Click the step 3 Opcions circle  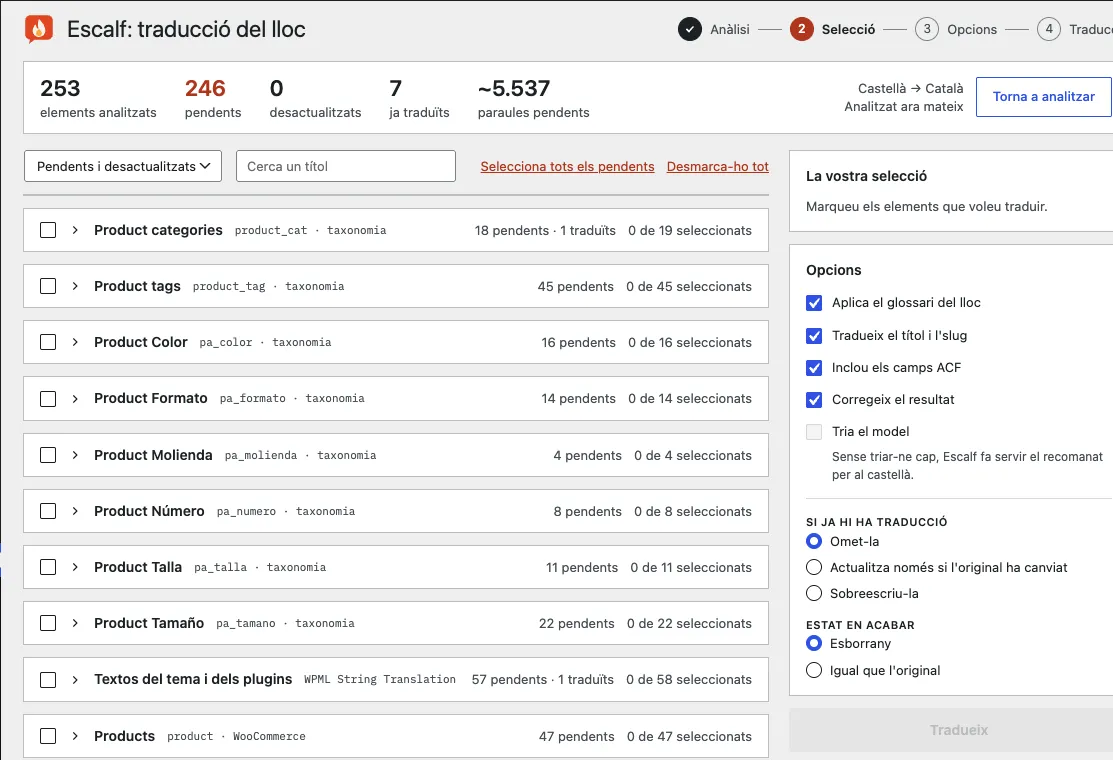926,29
